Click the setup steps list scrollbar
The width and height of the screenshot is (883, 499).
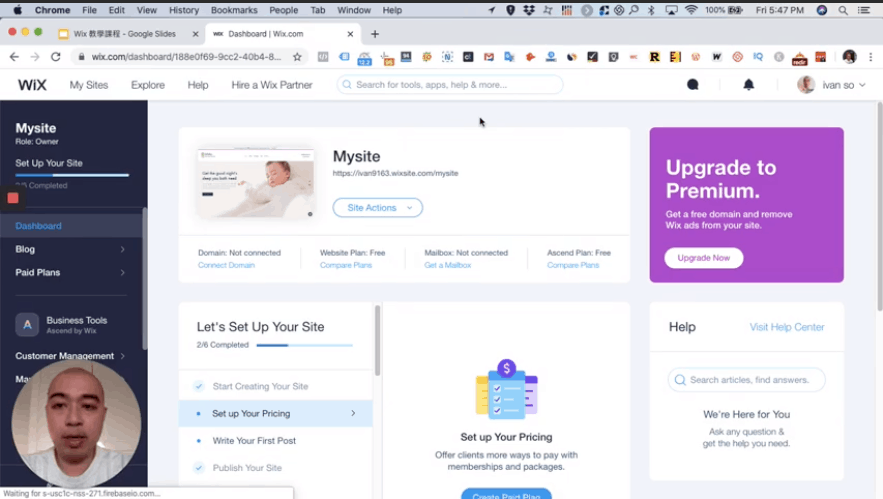377,341
